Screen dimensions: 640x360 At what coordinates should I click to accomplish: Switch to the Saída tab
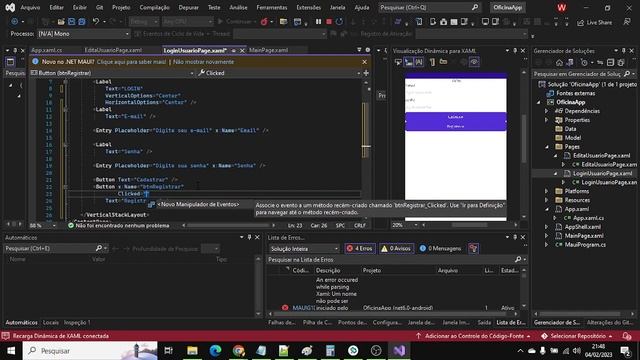click(x=484, y=322)
